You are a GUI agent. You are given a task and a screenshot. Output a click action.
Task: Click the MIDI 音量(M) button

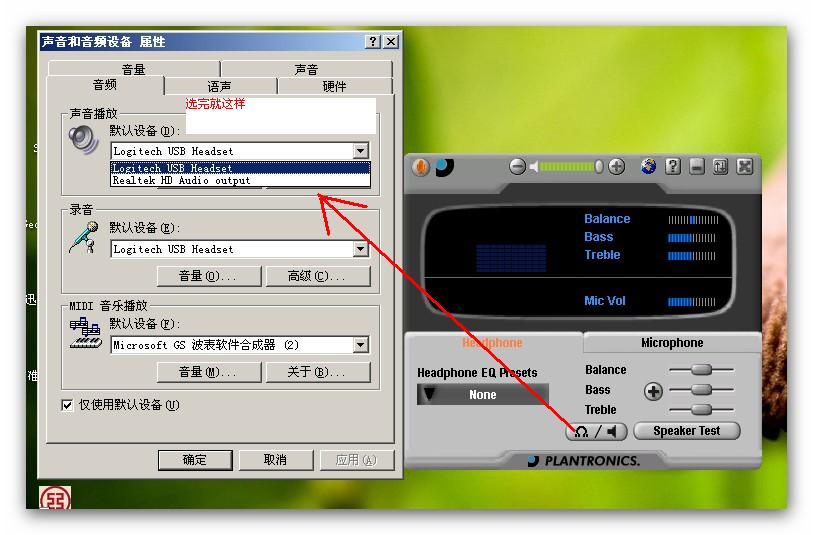pyautogui.click(x=209, y=372)
